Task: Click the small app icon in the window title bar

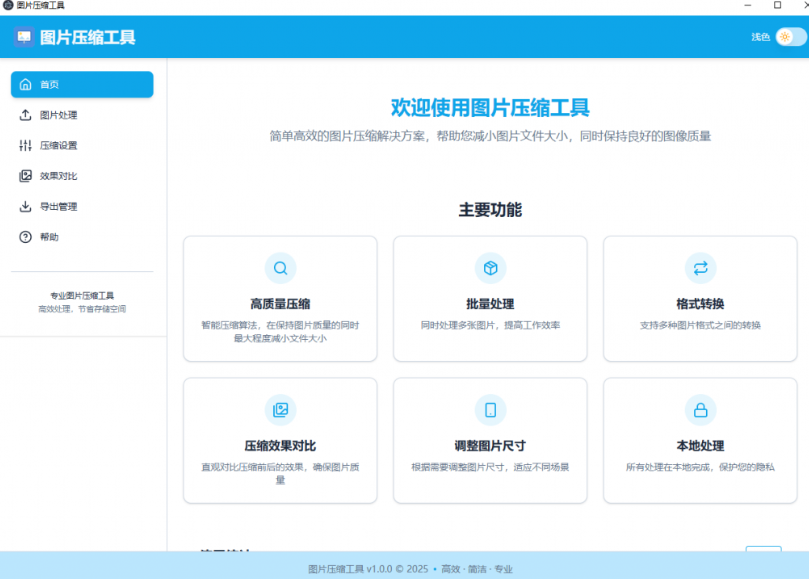Action: point(9,6)
